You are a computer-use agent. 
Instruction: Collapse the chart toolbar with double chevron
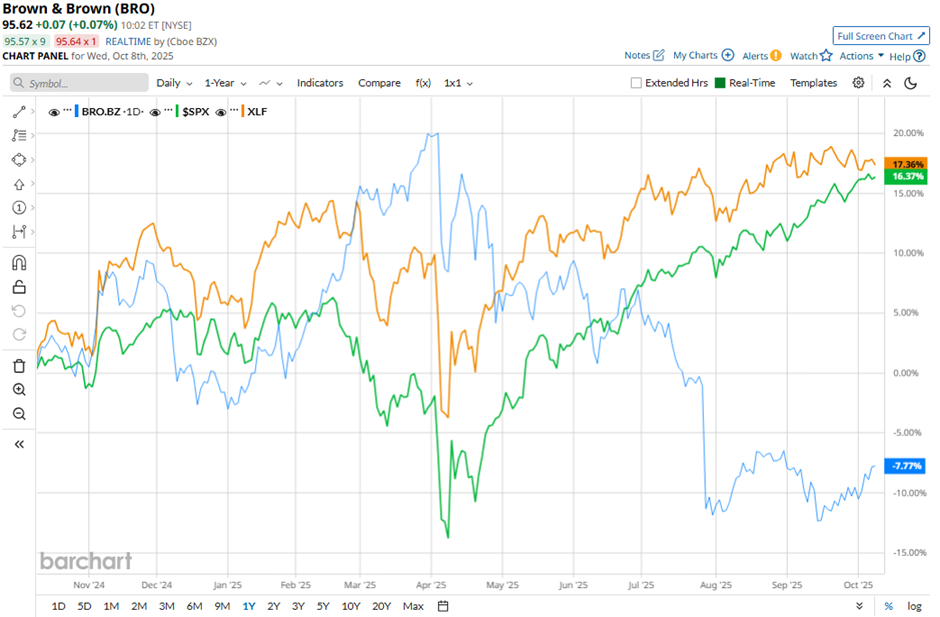(887, 83)
